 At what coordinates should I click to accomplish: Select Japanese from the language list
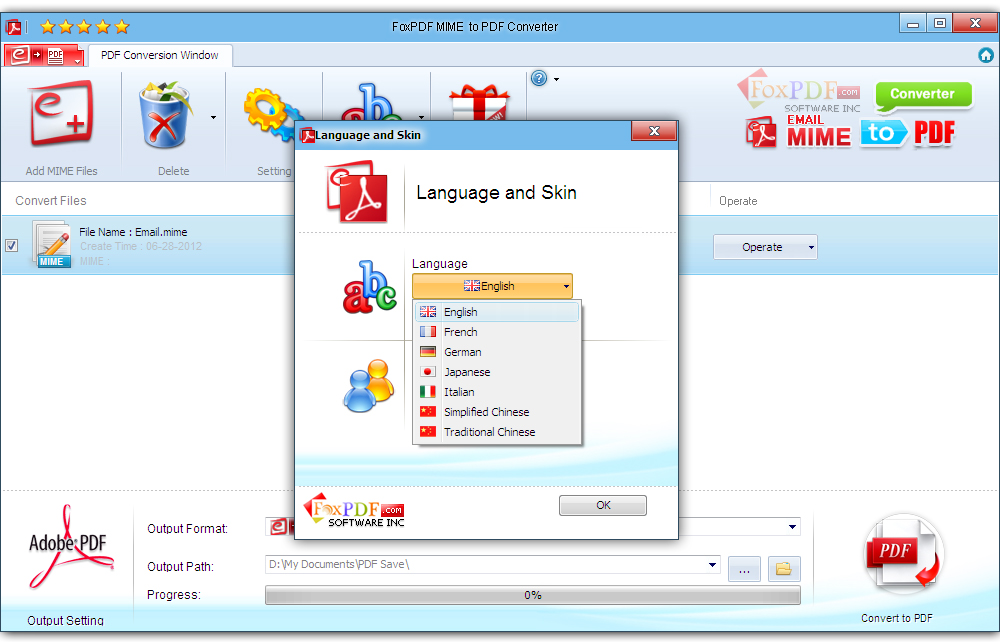tap(497, 372)
